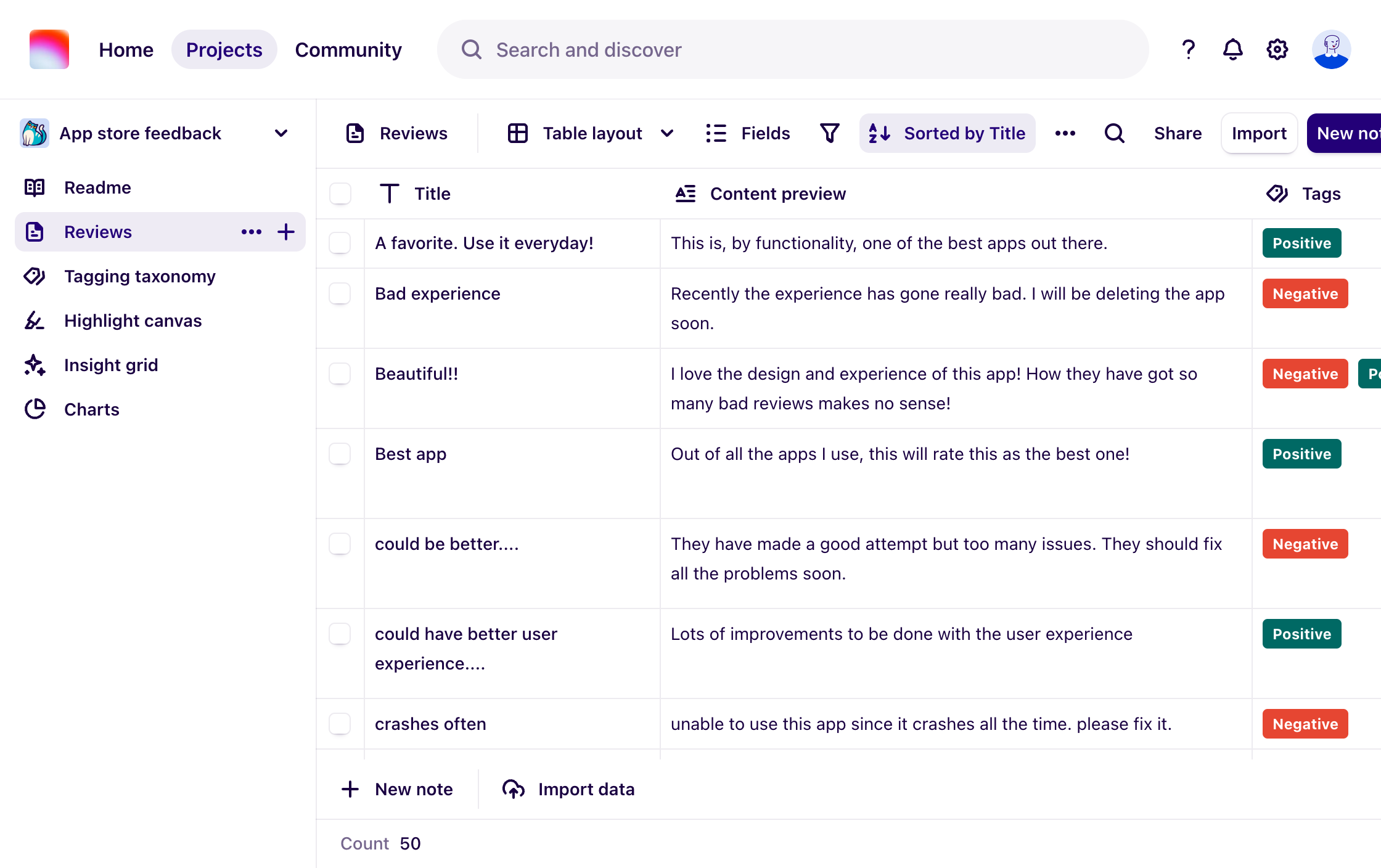Image resolution: width=1381 pixels, height=868 pixels.
Task: Open the Highlight canvas in the sidebar
Action: [x=133, y=321]
